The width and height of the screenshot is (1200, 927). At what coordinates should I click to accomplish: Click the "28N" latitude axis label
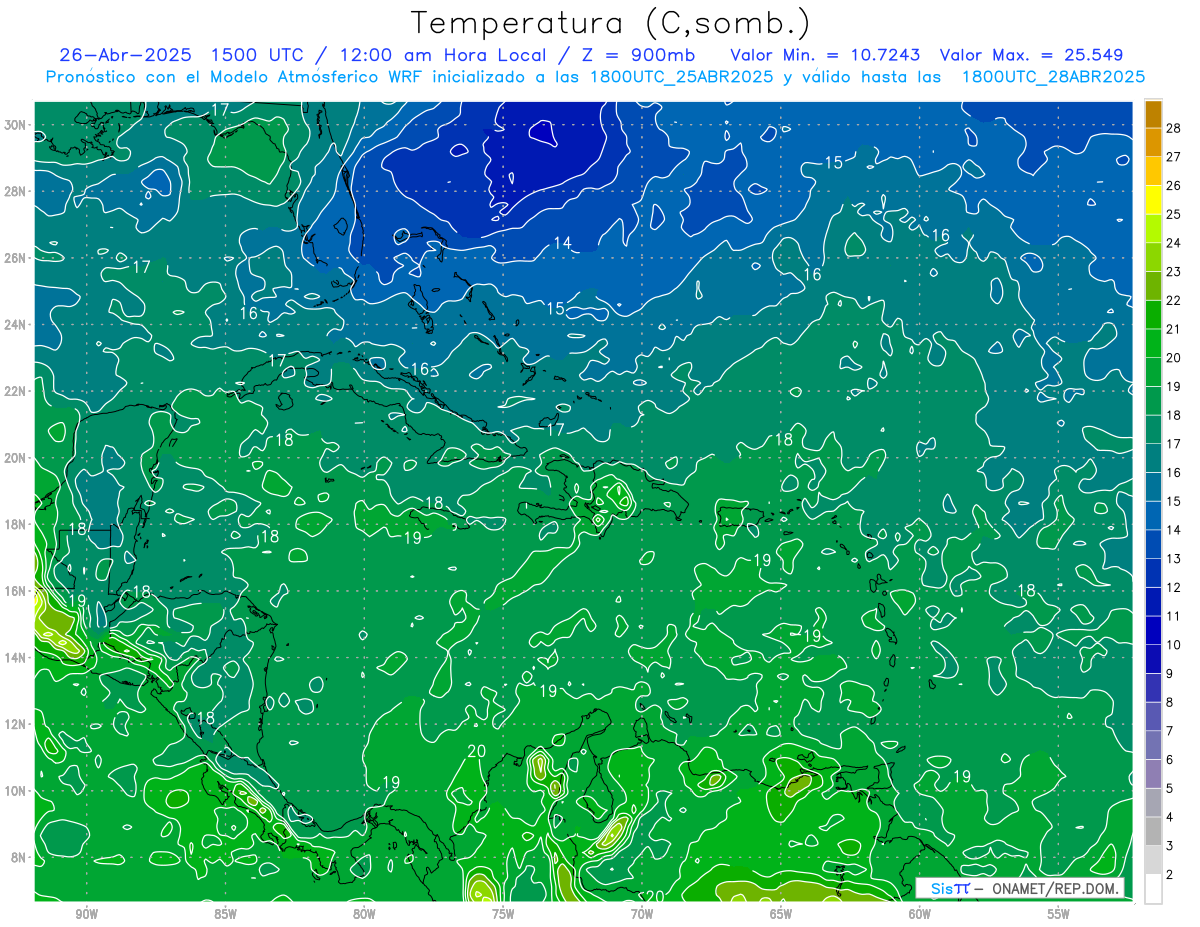tap(17, 191)
